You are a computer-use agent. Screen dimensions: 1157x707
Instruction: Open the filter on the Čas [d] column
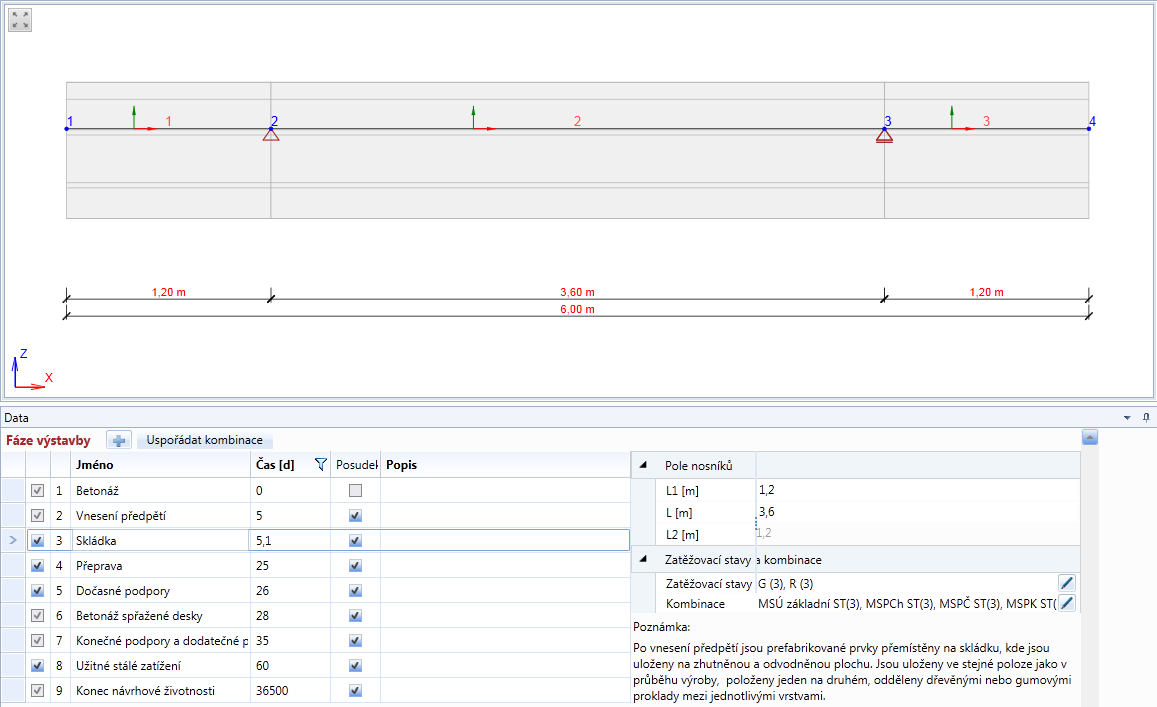pos(320,465)
